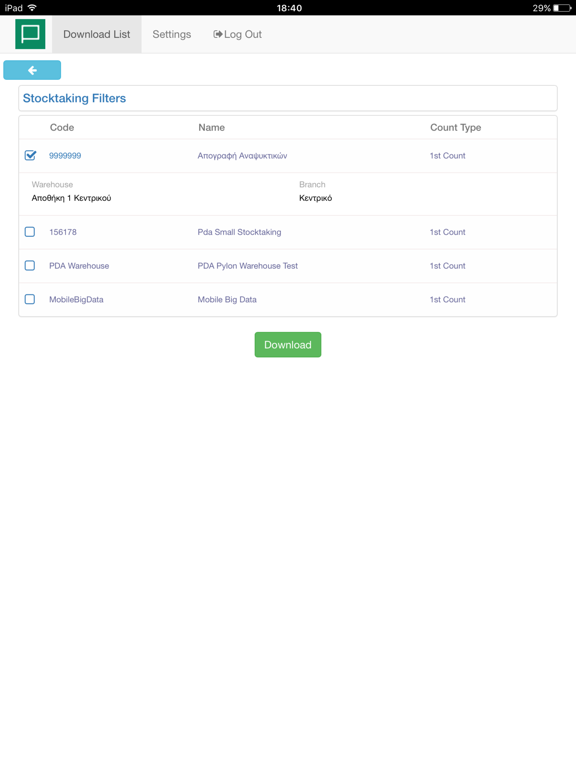Switch to the Settings tab
576x768 pixels.
[171, 34]
